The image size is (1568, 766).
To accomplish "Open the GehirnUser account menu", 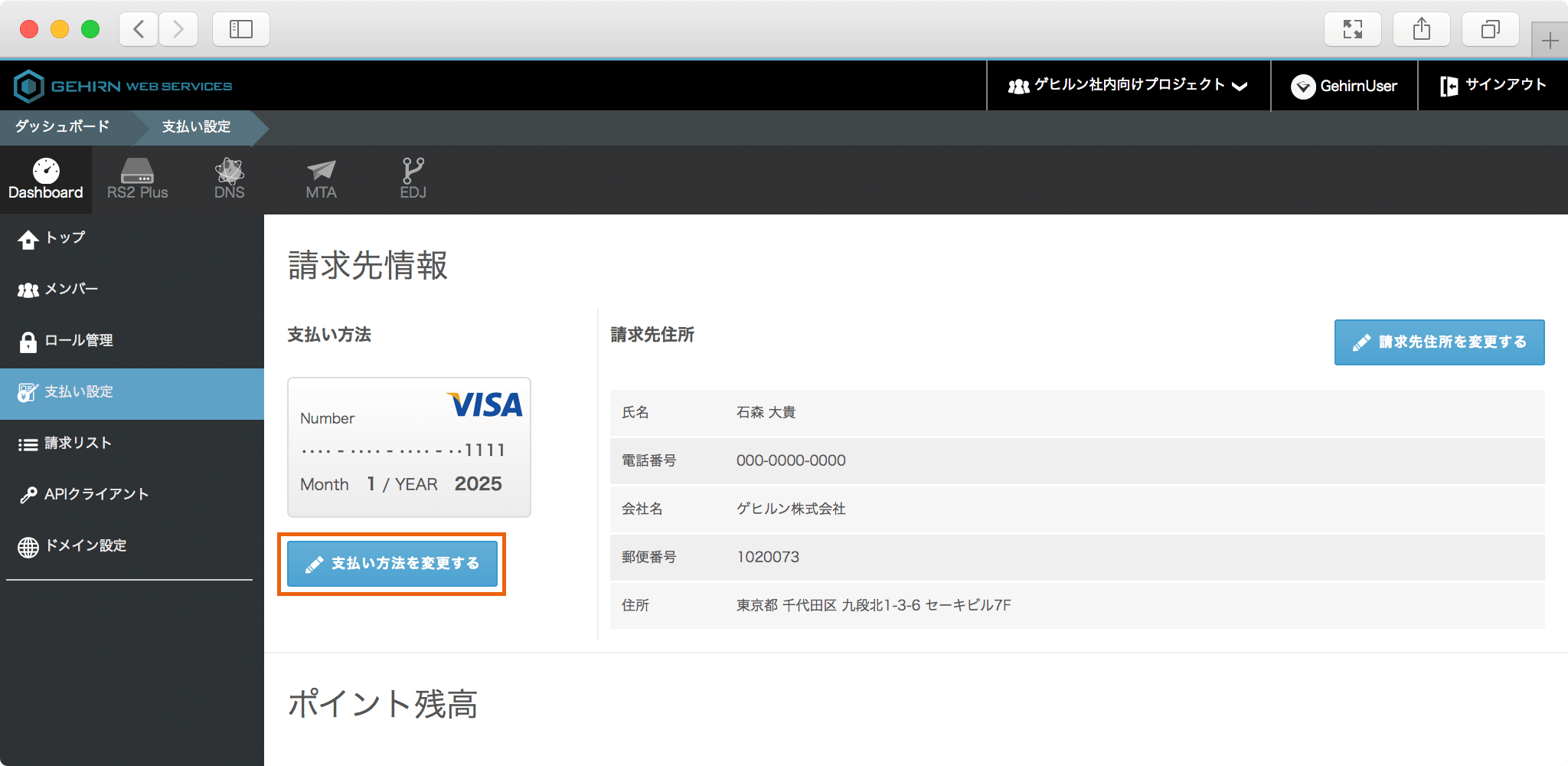I will (1344, 86).
